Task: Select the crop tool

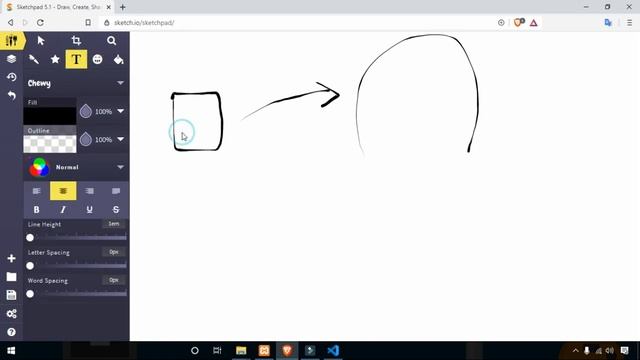Action: click(76, 40)
